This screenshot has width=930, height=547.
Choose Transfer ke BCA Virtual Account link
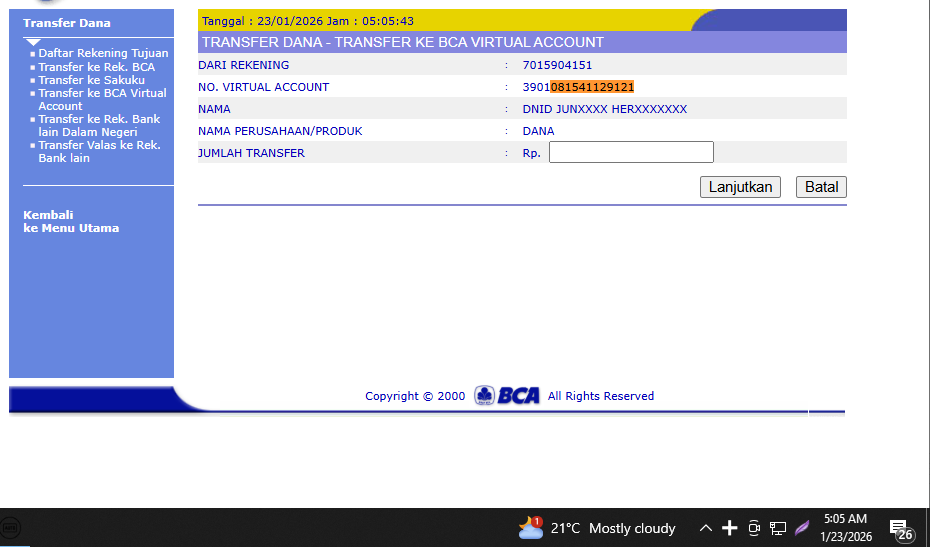[x=103, y=100]
